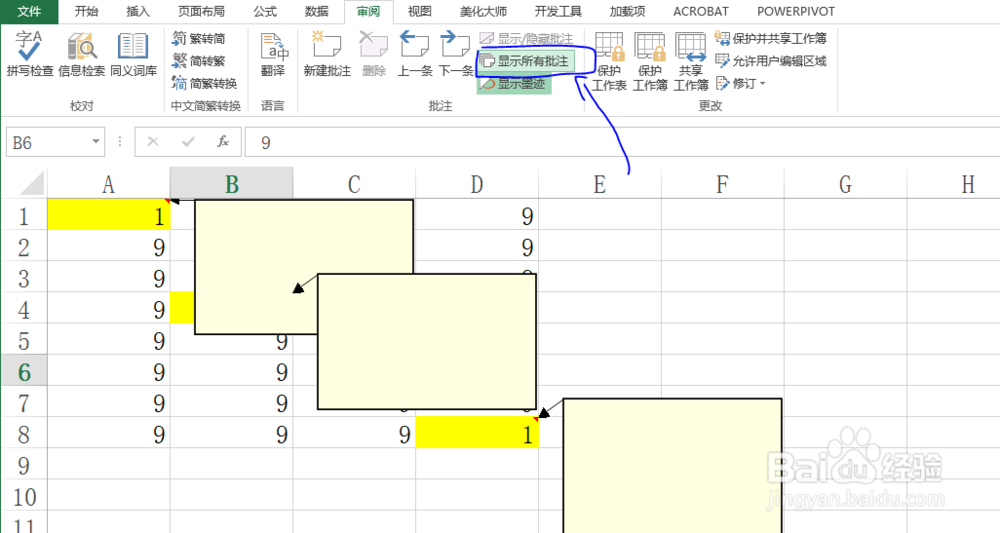The image size is (1000, 533).
Task: Select row 9 header
Action: (24, 465)
